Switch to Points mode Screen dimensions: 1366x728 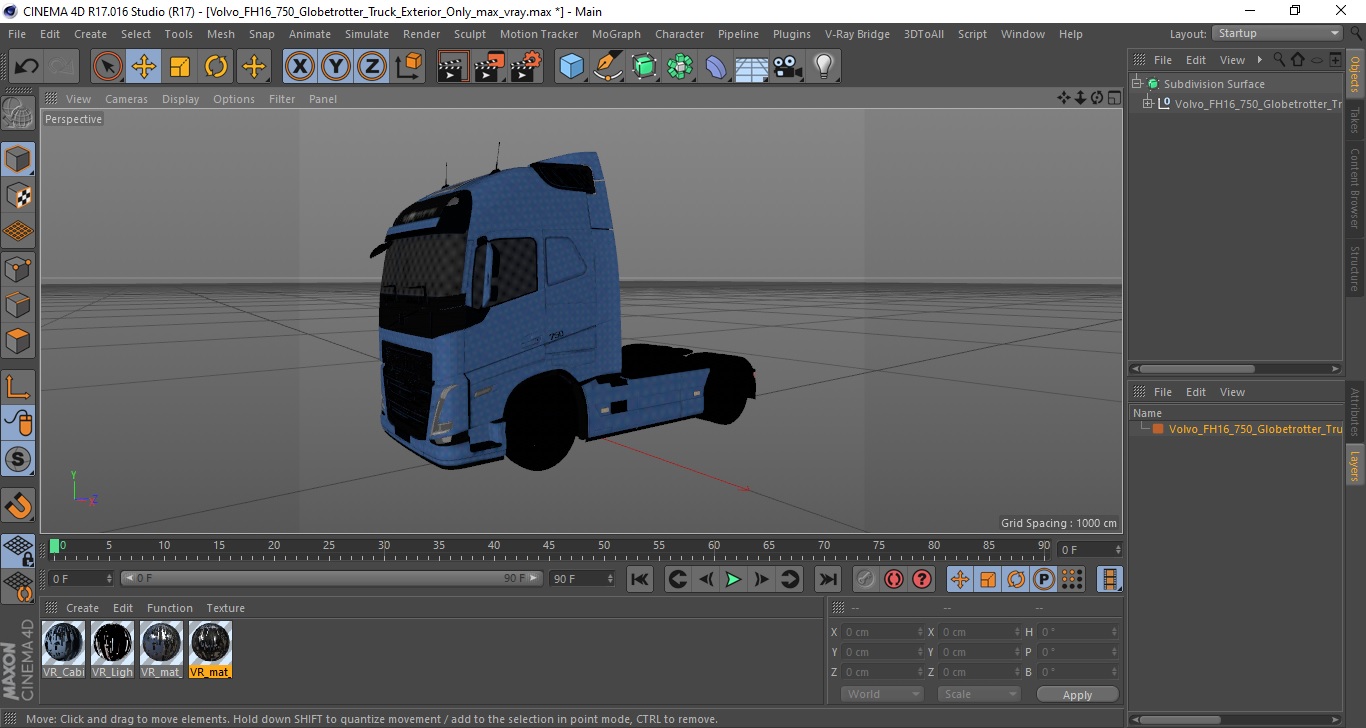(x=18, y=268)
